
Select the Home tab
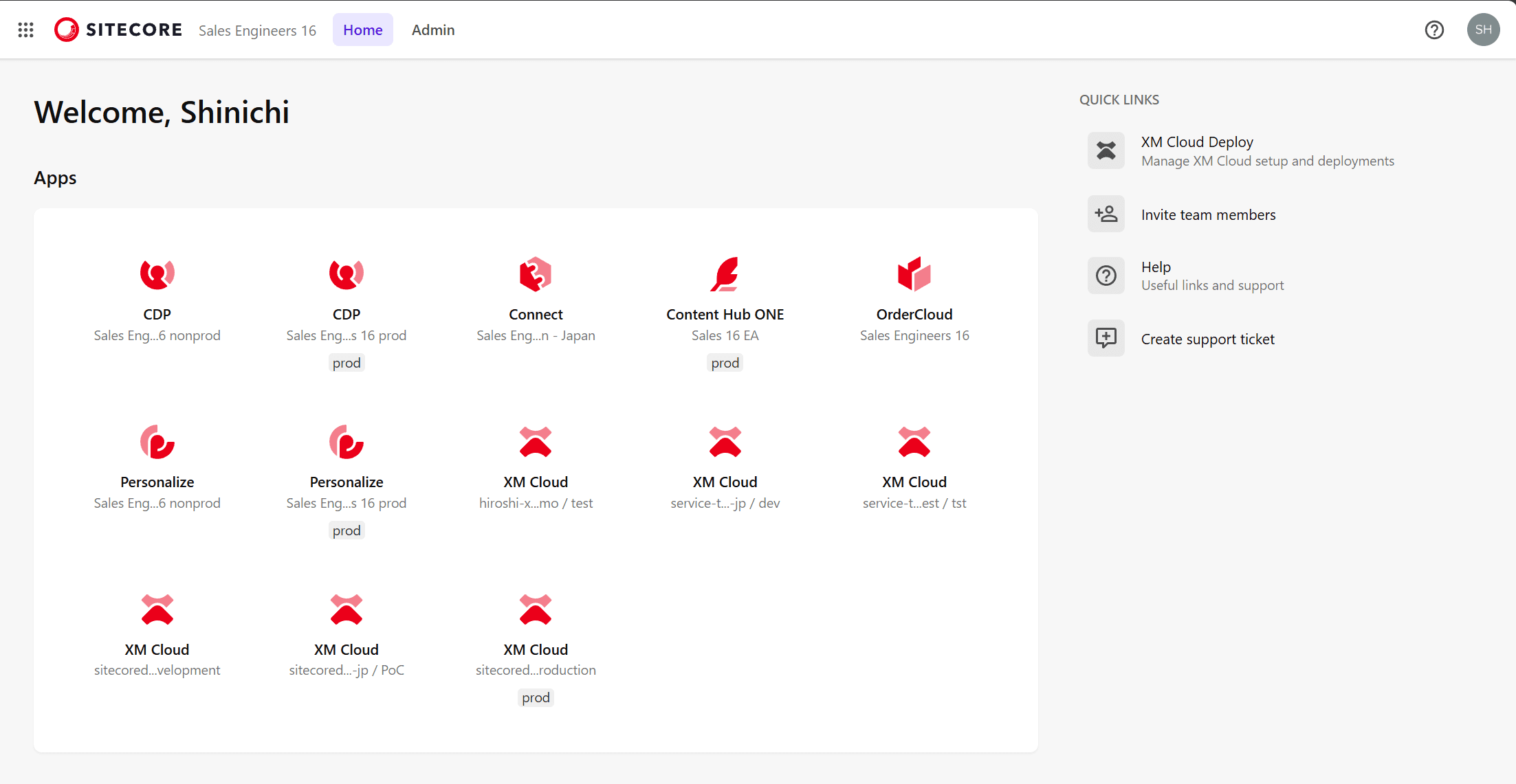point(362,30)
